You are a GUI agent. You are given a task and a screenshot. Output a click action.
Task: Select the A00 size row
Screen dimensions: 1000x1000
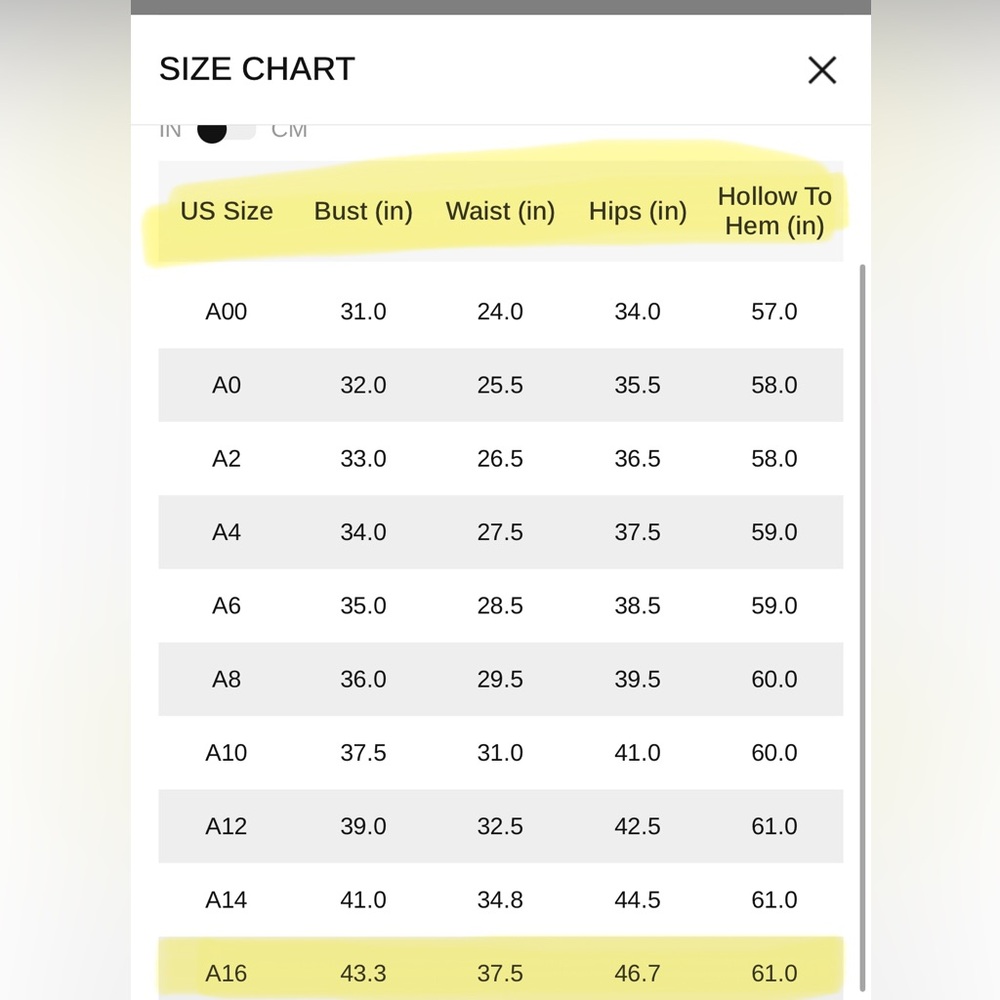501,311
